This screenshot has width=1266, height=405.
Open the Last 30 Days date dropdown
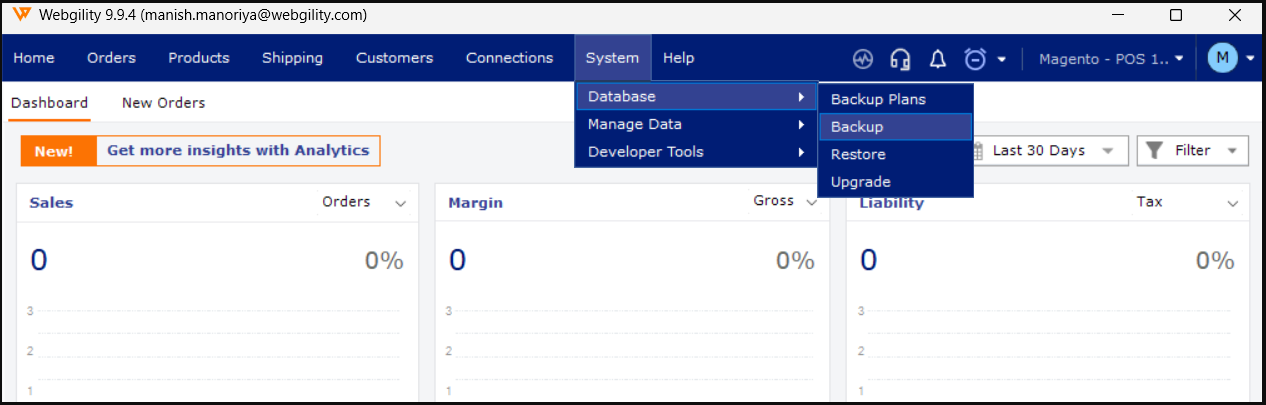click(1049, 151)
